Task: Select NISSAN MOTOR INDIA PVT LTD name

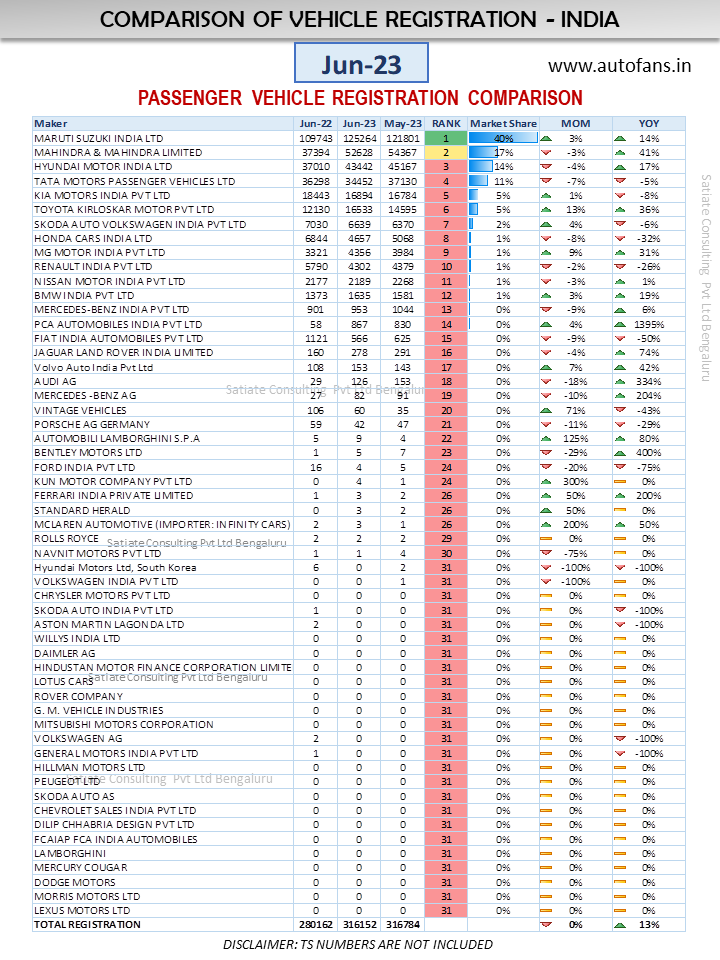Action: 110,282
